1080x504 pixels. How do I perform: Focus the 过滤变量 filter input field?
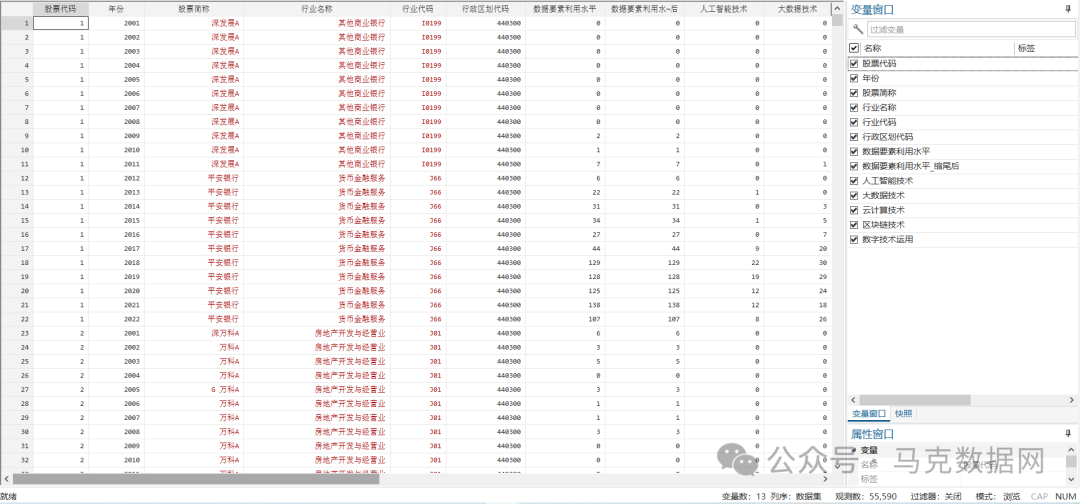[970, 30]
